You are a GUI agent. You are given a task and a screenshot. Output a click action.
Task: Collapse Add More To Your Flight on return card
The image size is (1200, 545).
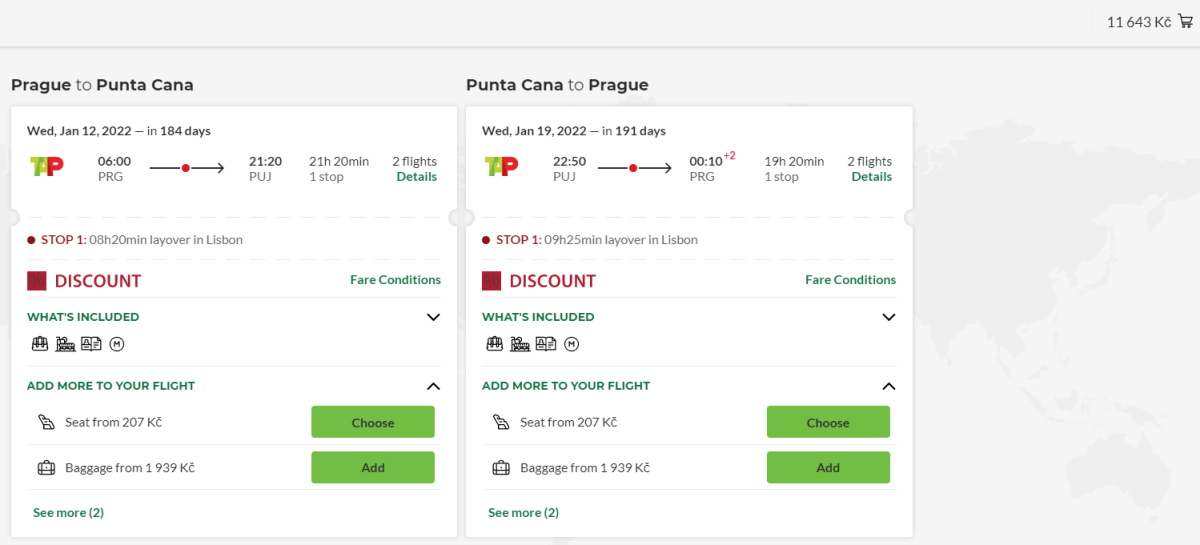(x=888, y=386)
